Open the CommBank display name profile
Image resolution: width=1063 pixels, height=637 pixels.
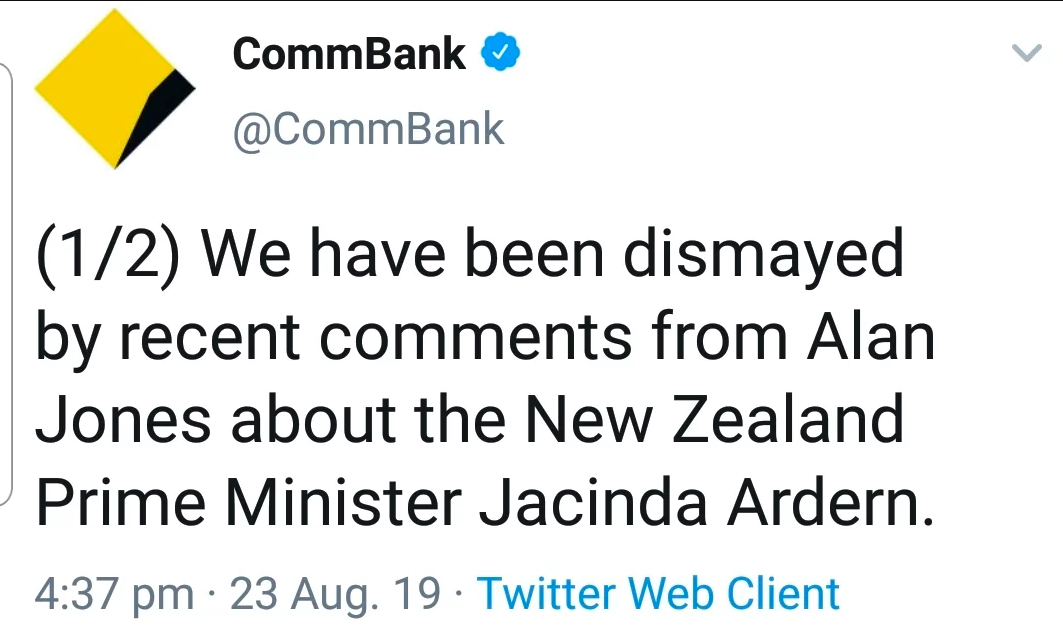tap(349, 54)
